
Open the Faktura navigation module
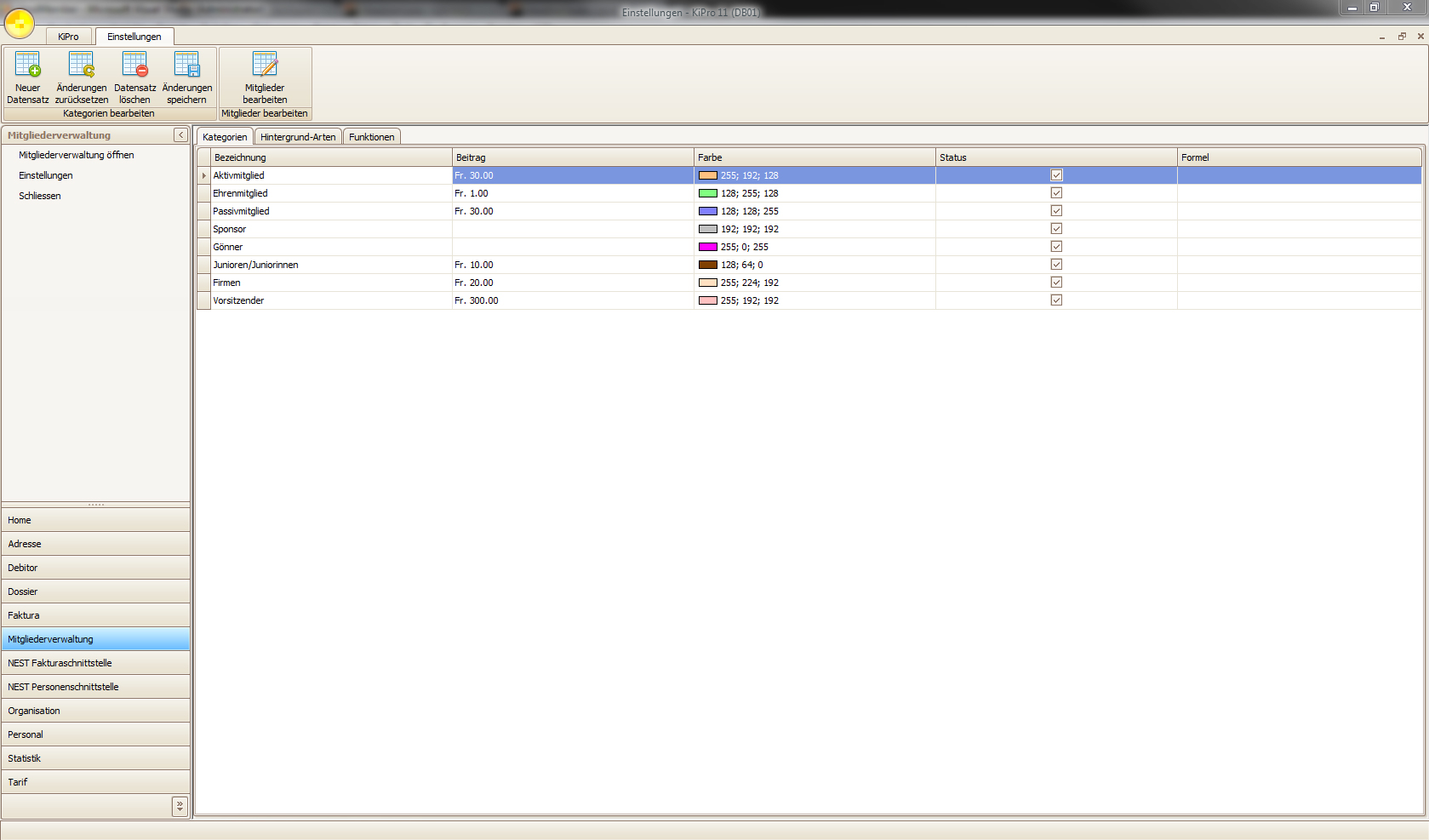(x=24, y=615)
